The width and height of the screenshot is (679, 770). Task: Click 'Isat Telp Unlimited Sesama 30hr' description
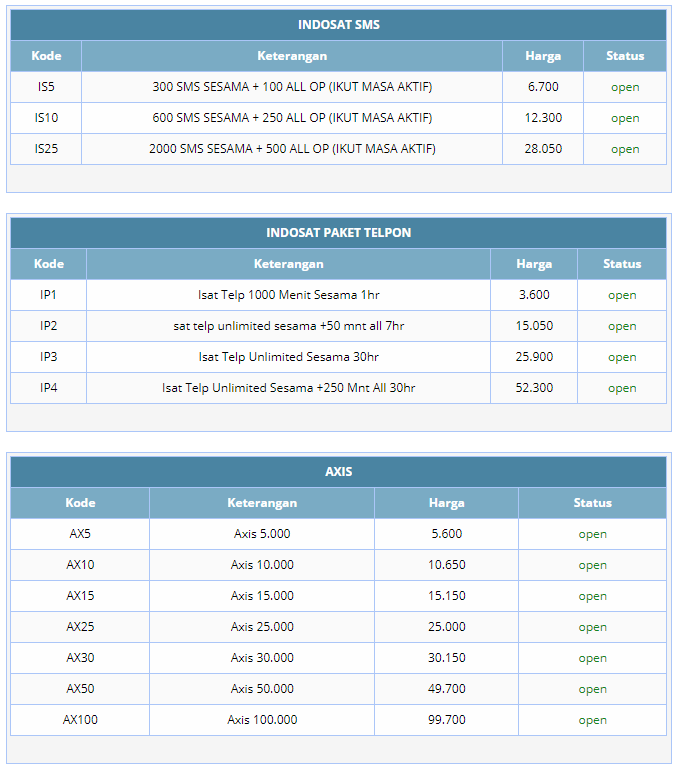[288, 357]
